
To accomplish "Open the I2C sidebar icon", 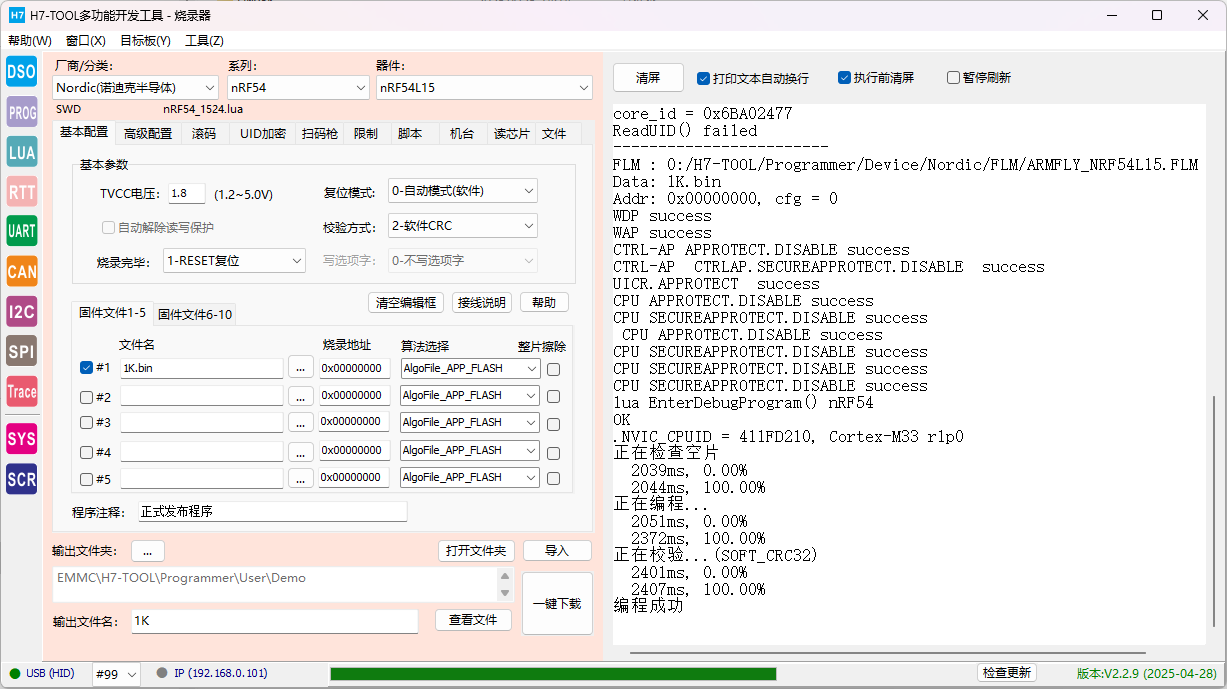I will point(22,311).
